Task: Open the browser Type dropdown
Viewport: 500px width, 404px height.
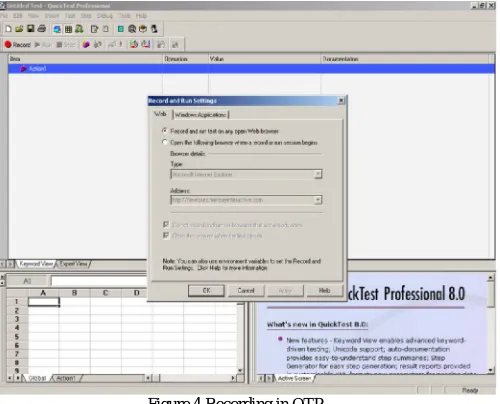Action: coord(318,174)
